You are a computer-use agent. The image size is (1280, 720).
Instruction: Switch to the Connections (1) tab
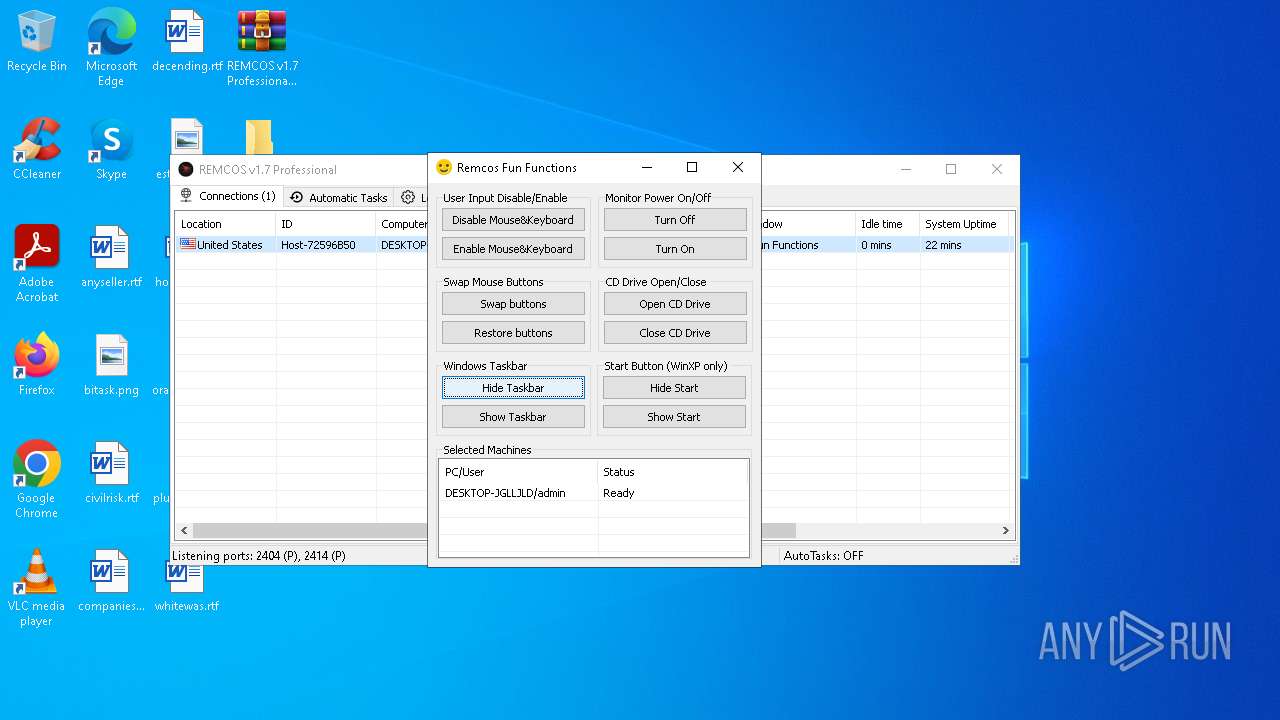click(x=228, y=197)
